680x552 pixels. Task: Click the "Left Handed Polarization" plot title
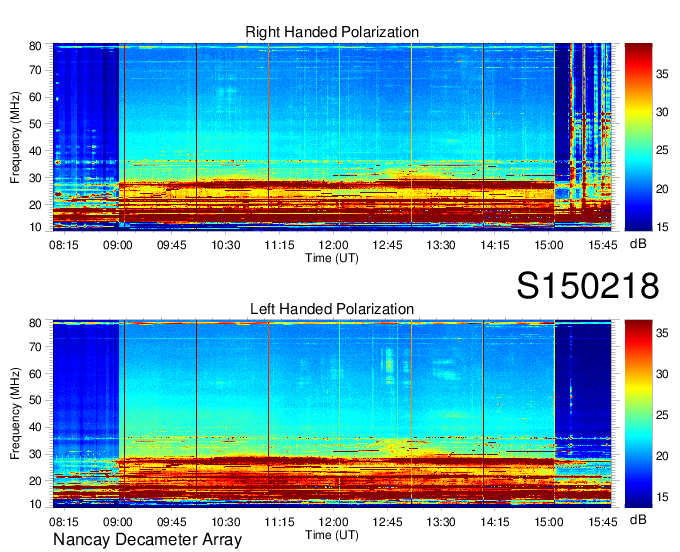[x=332, y=309]
